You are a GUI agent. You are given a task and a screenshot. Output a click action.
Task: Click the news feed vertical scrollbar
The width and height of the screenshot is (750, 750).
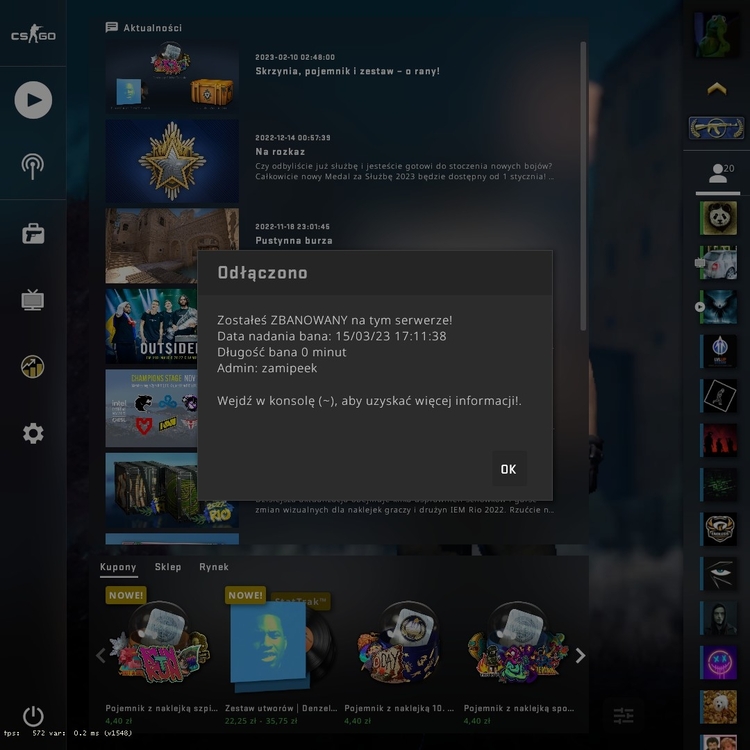coord(583,186)
